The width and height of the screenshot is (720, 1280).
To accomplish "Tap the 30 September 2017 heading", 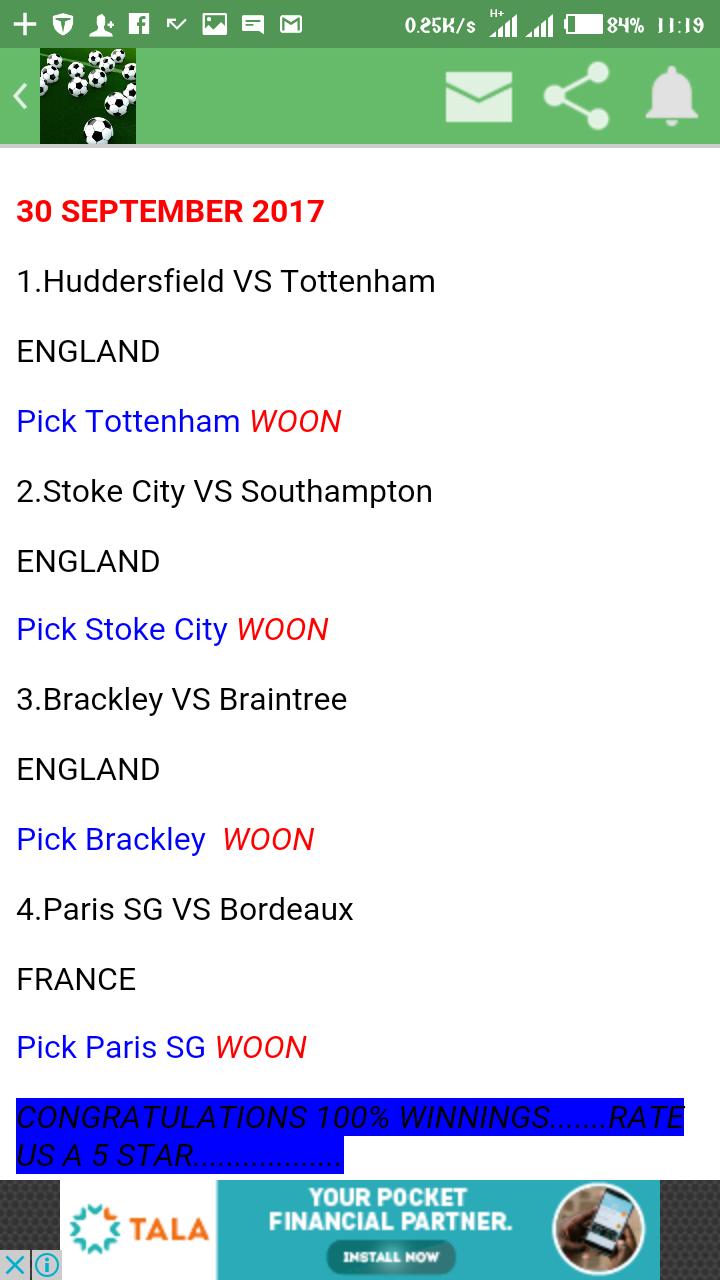I will pyautogui.click(x=170, y=211).
